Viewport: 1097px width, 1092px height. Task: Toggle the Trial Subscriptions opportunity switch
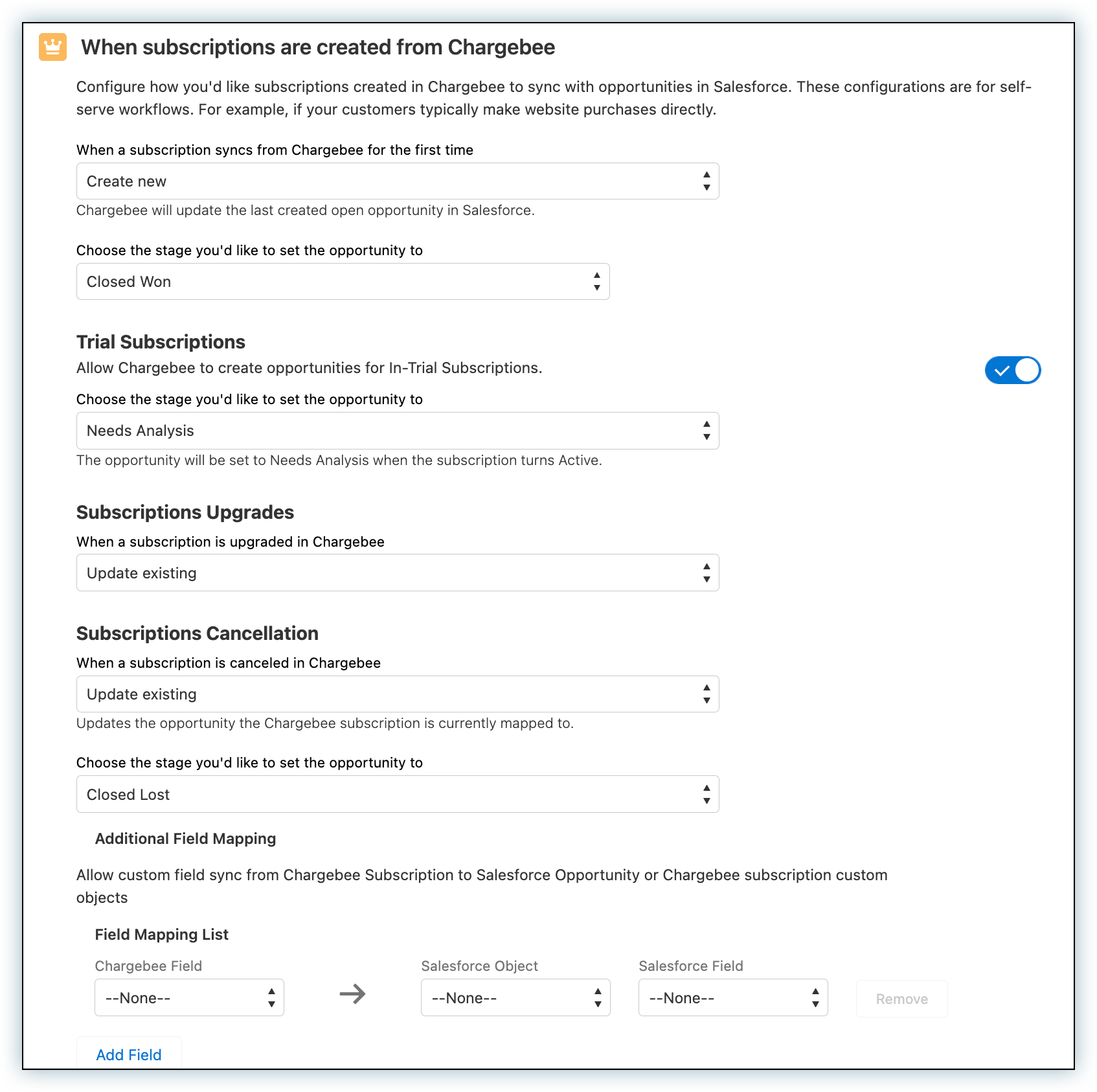click(1013, 370)
